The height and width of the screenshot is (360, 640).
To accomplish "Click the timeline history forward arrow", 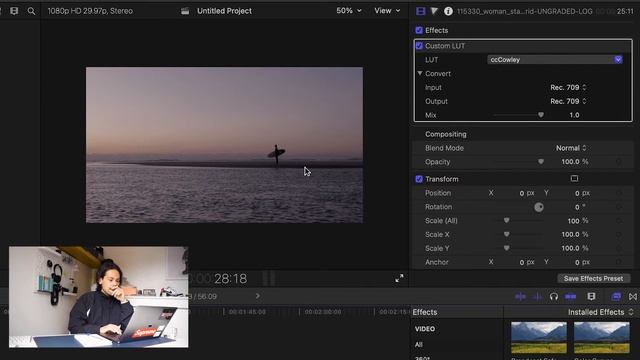I will tap(258, 296).
